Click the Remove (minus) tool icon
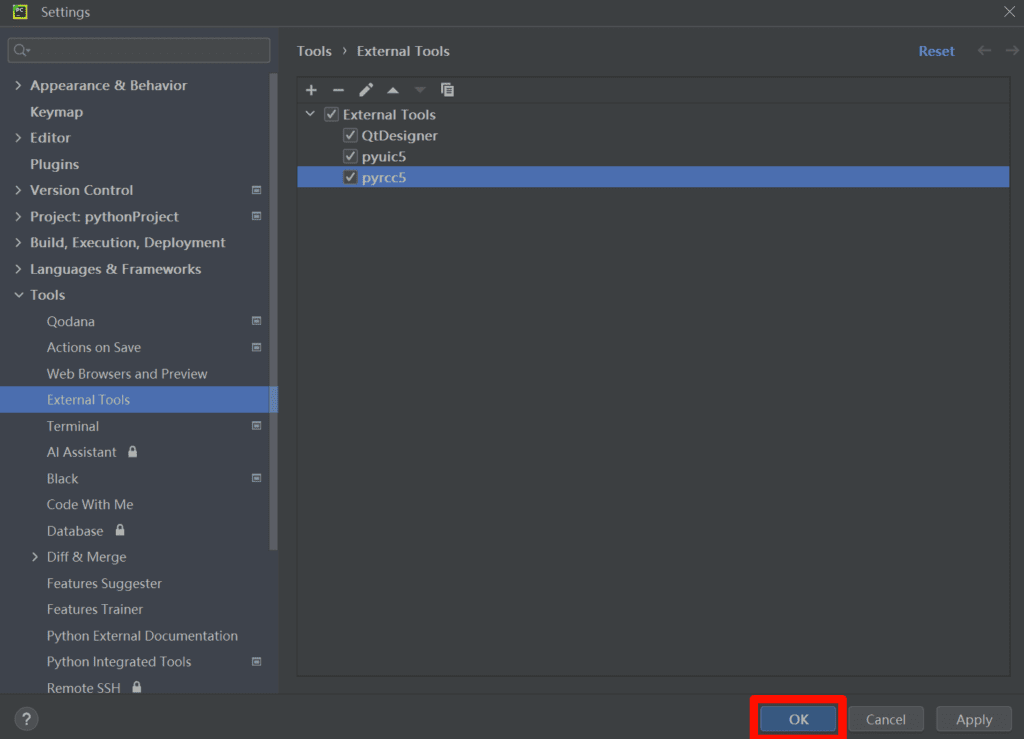The height and width of the screenshot is (739, 1024). 338,90
